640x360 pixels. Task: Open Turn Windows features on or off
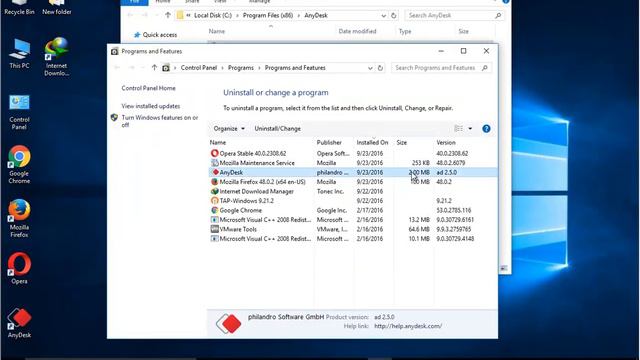160,121
